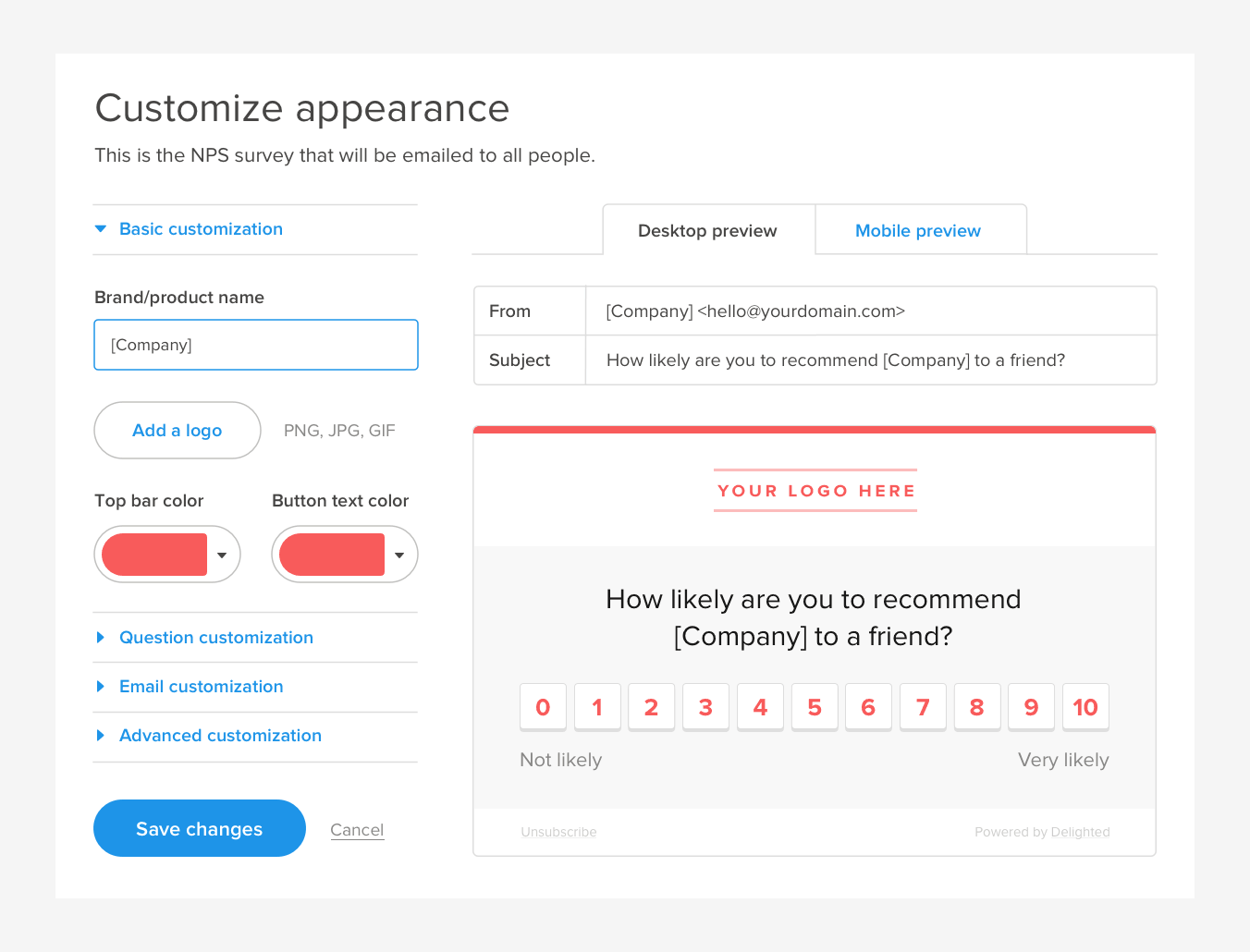This screenshot has width=1250, height=952.
Task: Expand Question customization
Action: pyautogui.click(x=215, y=637)
